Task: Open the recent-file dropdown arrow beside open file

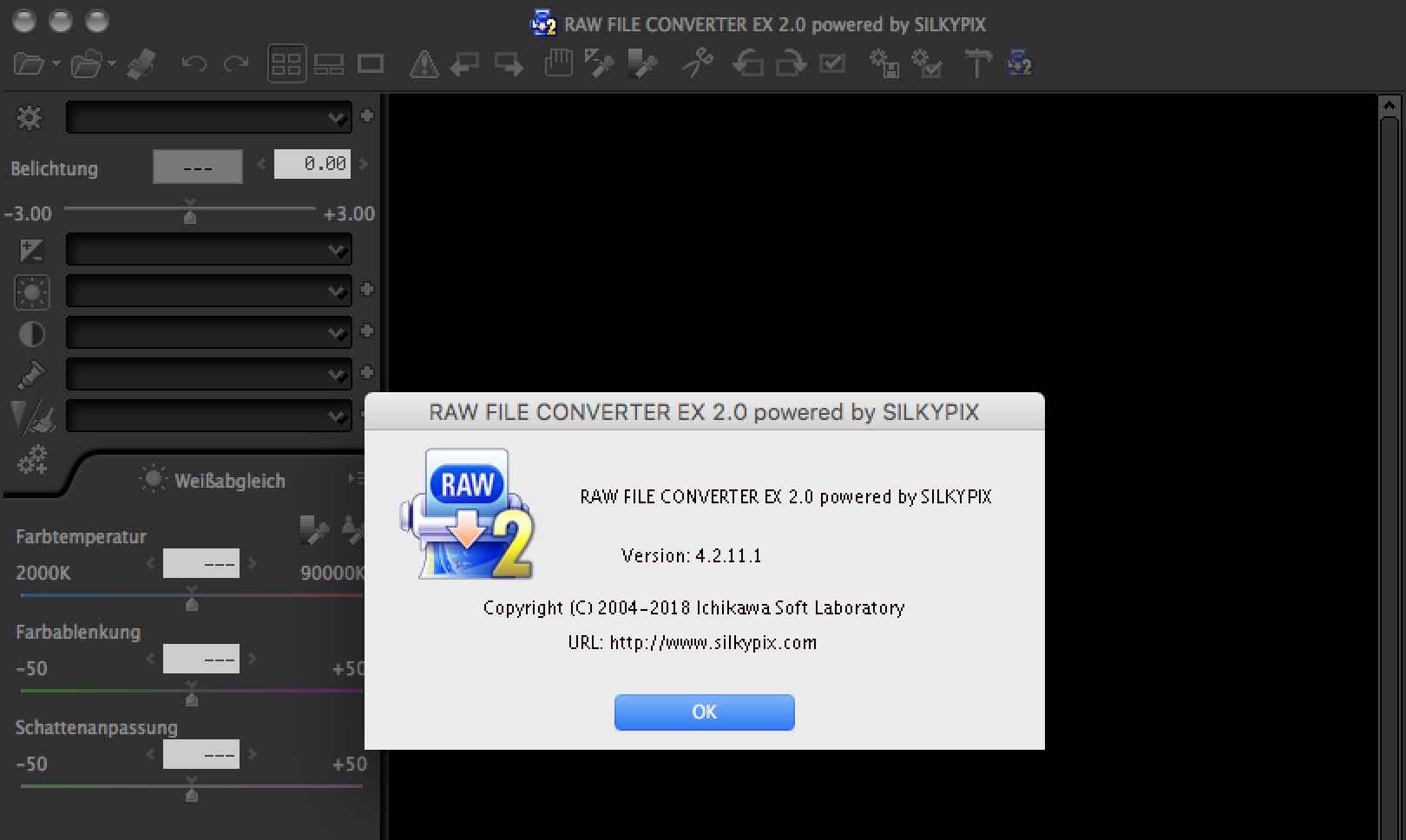Action: click(56, 63)
